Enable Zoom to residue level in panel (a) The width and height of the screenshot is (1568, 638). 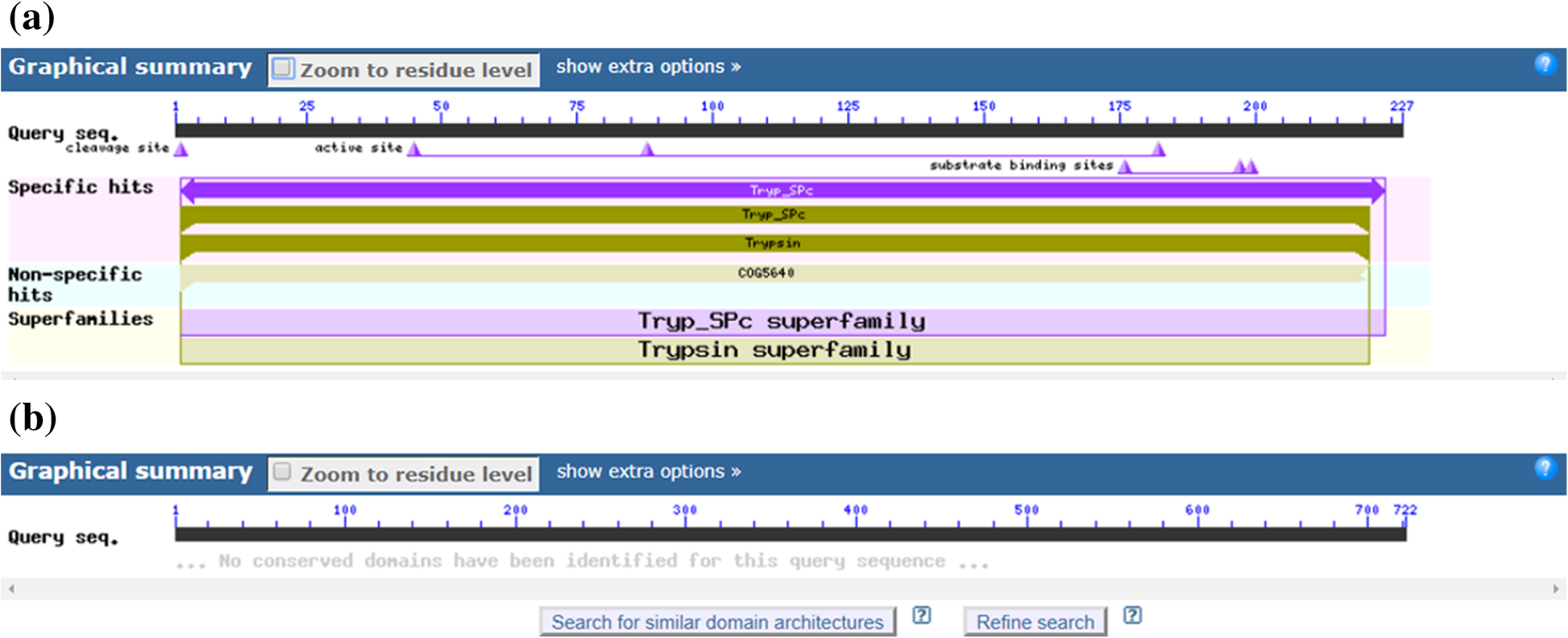click(x=283, y=68)
